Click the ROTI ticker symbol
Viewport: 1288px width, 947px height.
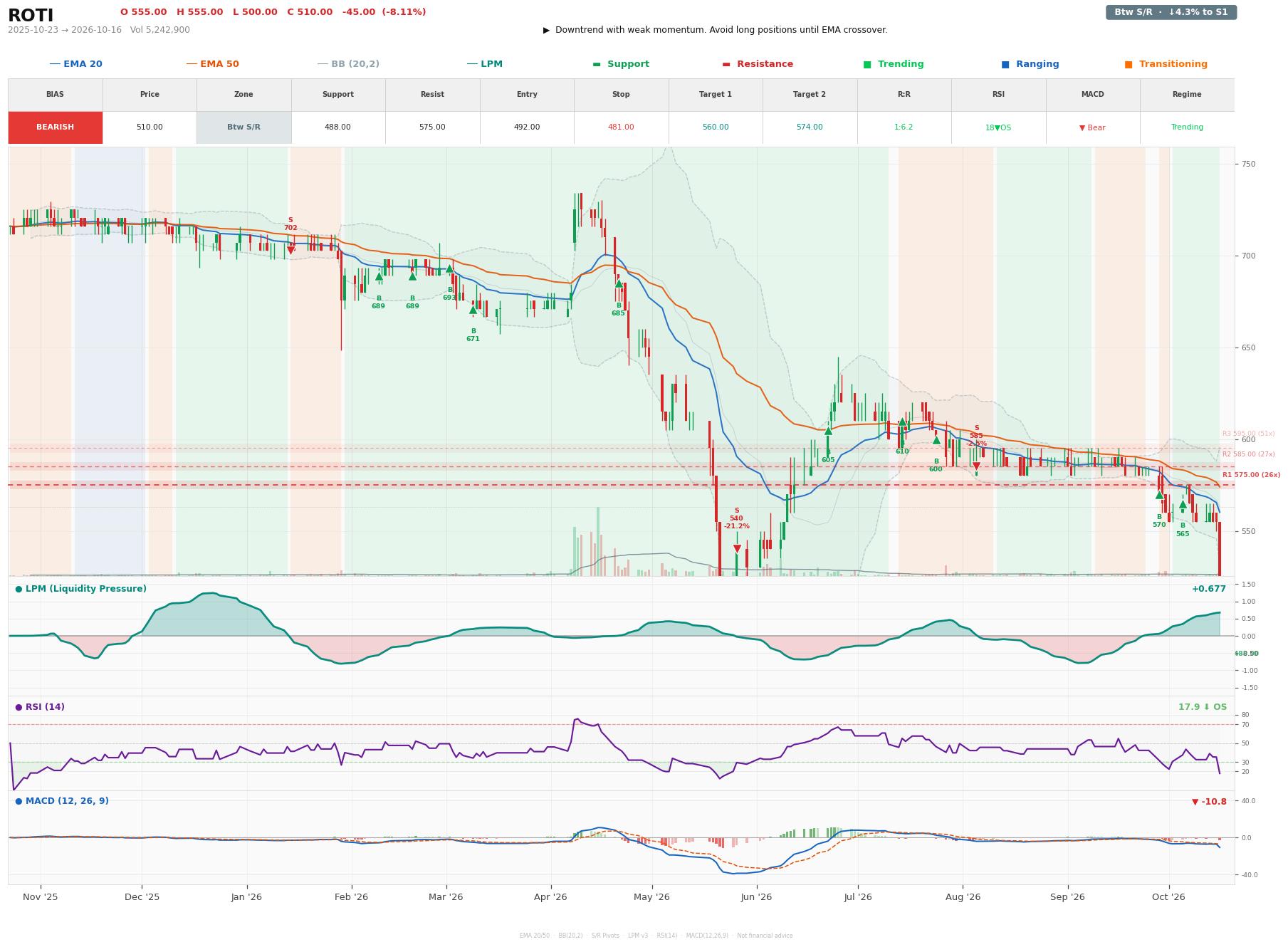[31, 15]
